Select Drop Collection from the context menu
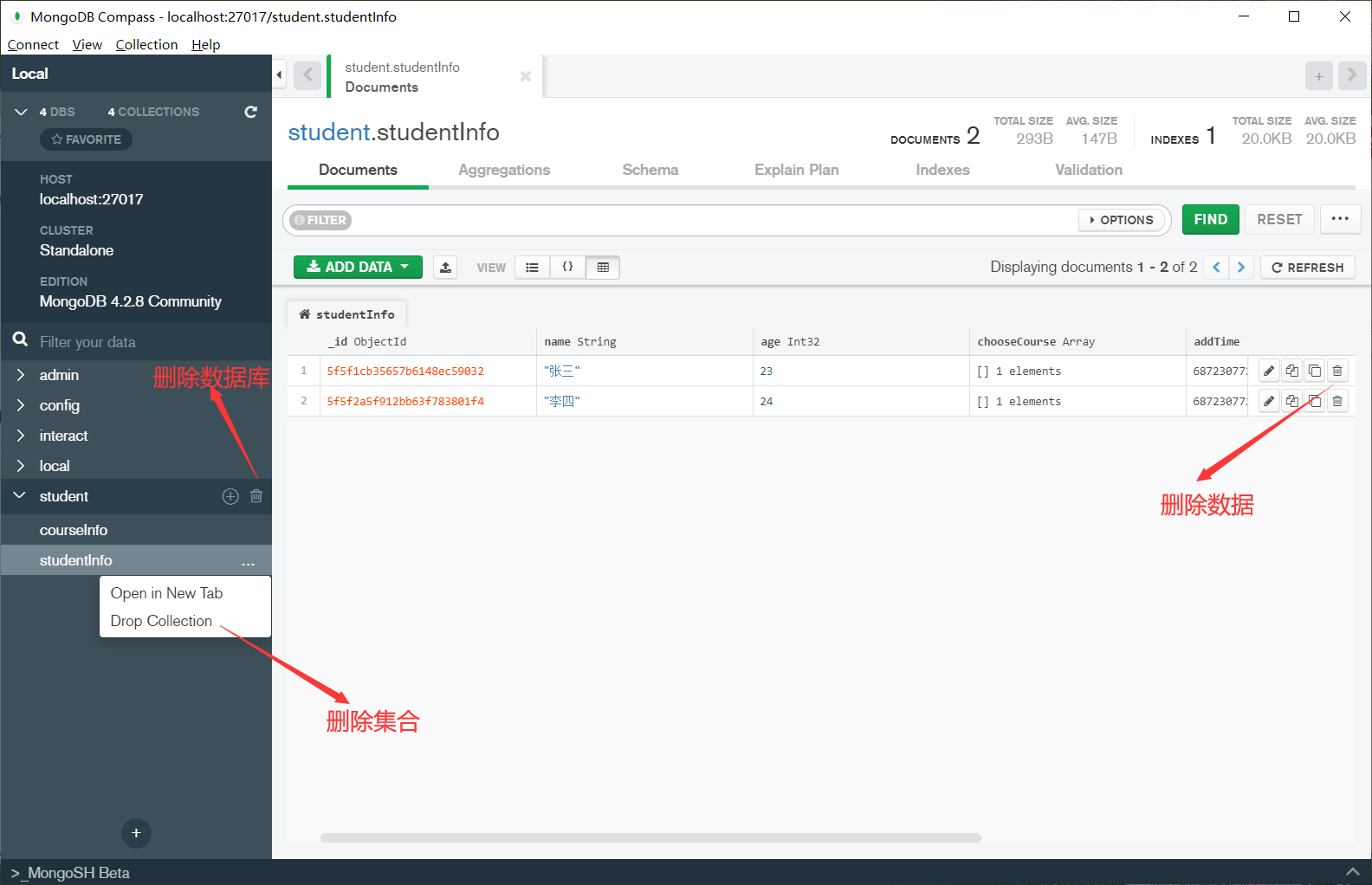The image size is (1372, 885). [x=161, y=621]
